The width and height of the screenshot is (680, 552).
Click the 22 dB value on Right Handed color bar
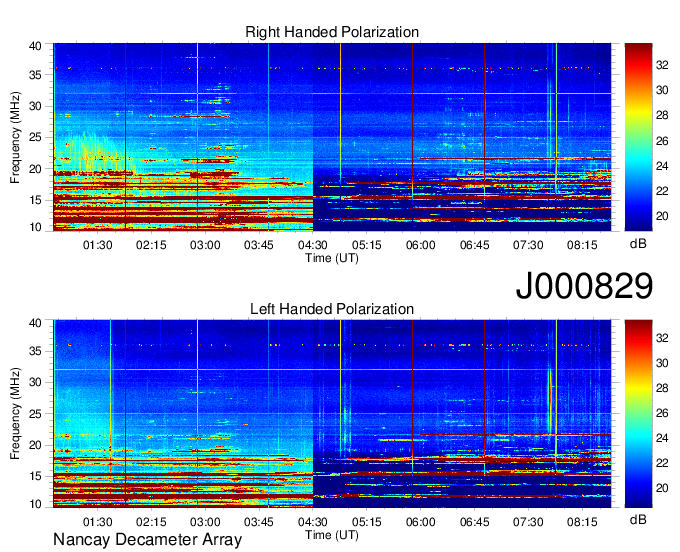point(662,191)
